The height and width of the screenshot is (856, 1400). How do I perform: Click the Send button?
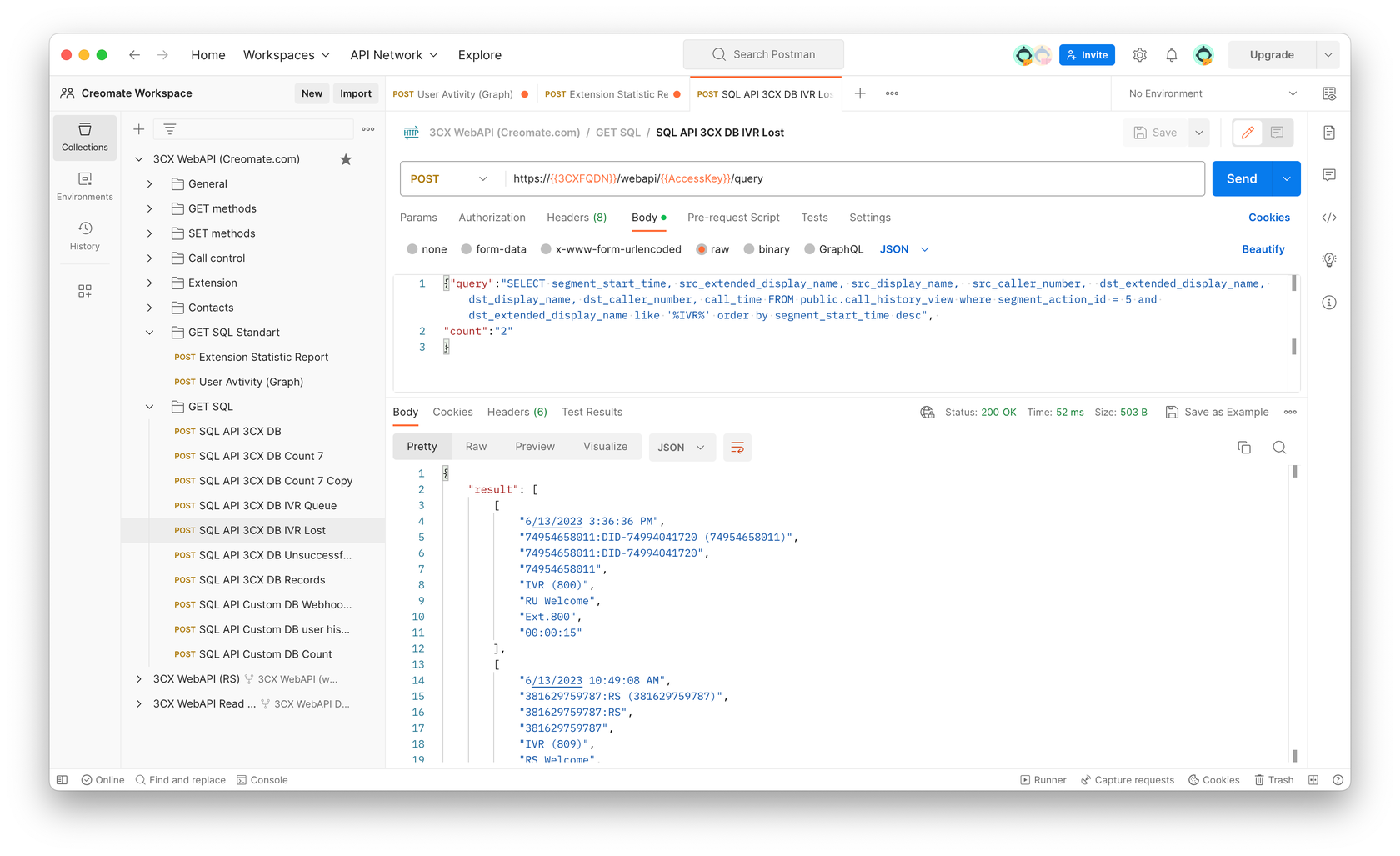point(1242,178)
